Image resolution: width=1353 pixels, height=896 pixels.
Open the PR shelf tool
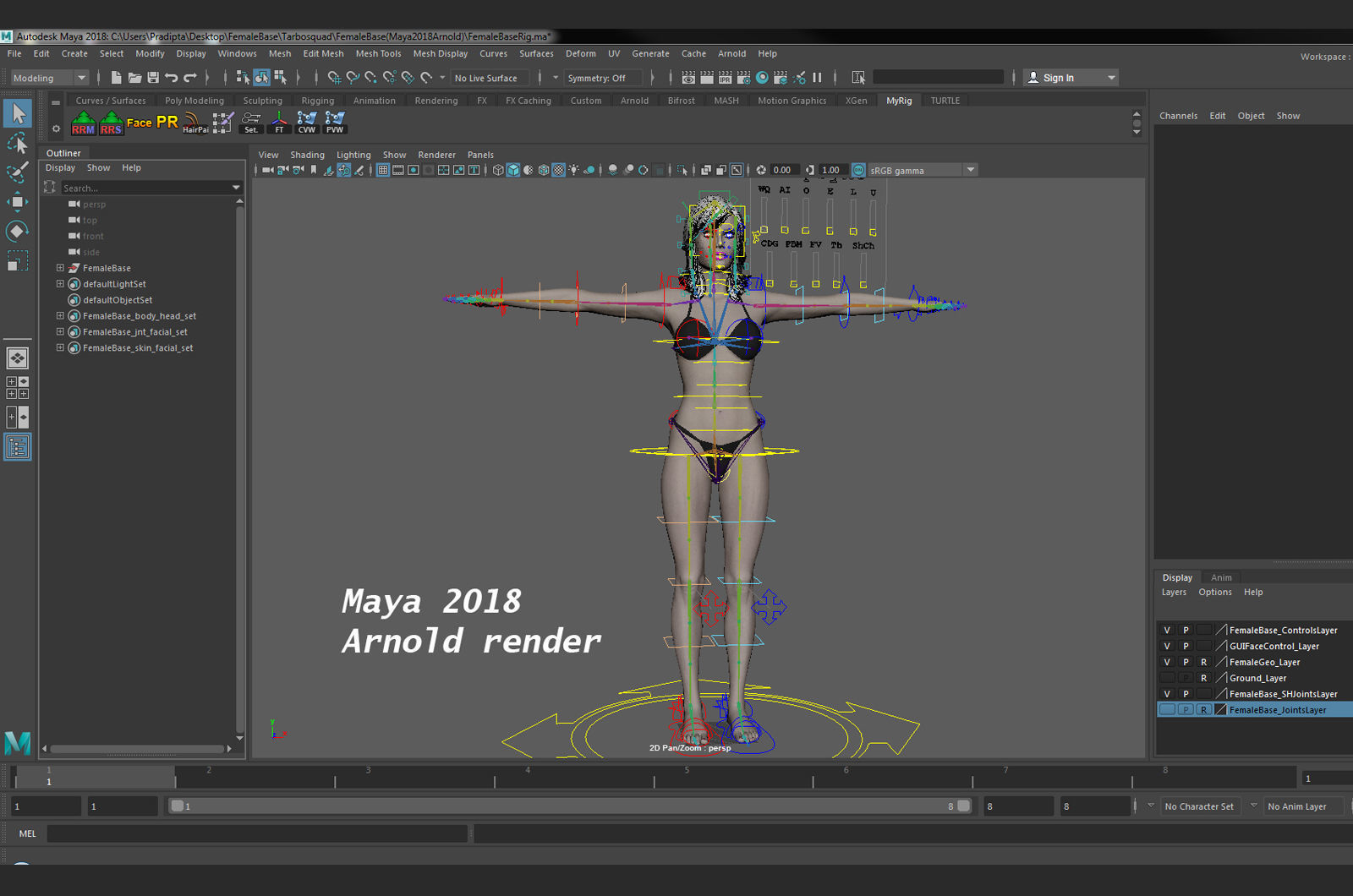pos(167,123)
